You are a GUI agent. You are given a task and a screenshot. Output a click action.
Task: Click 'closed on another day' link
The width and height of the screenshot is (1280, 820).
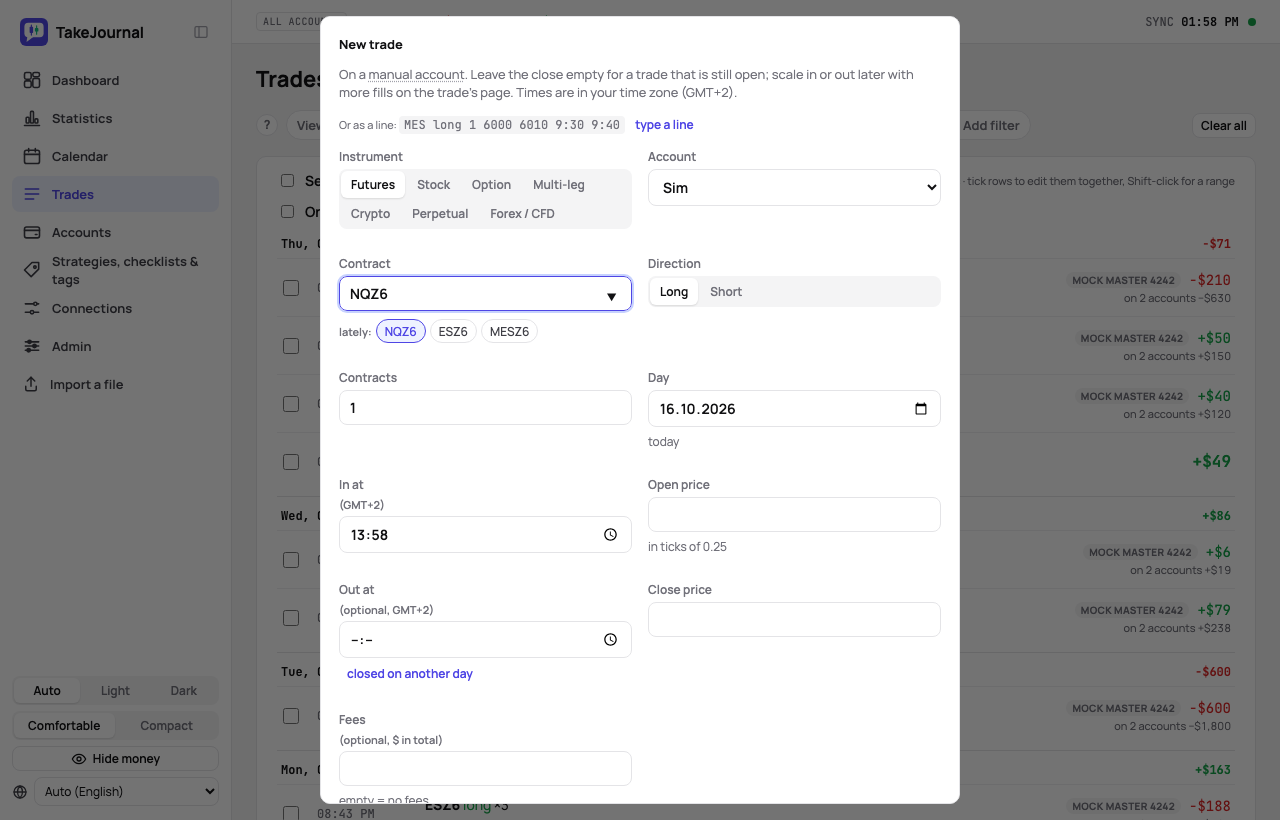coord(410,674)
